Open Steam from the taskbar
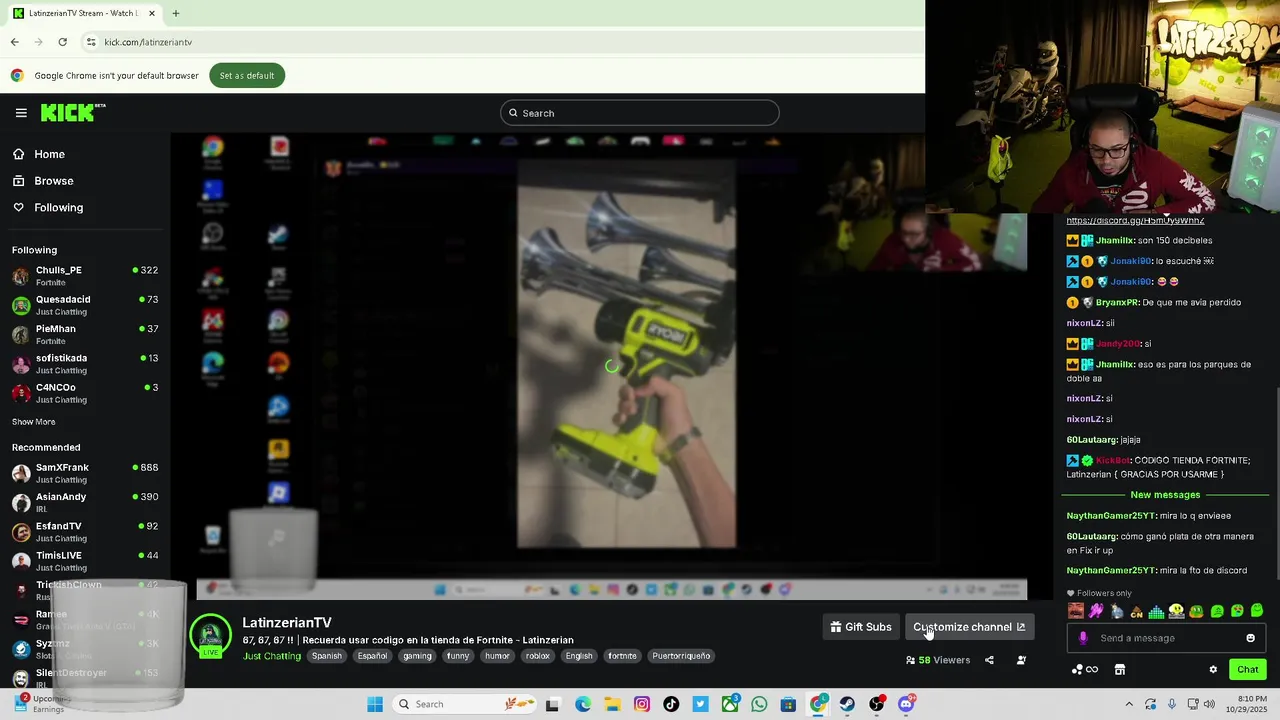Viewport: 1280px width, 720px height. [x=847, y=704]
